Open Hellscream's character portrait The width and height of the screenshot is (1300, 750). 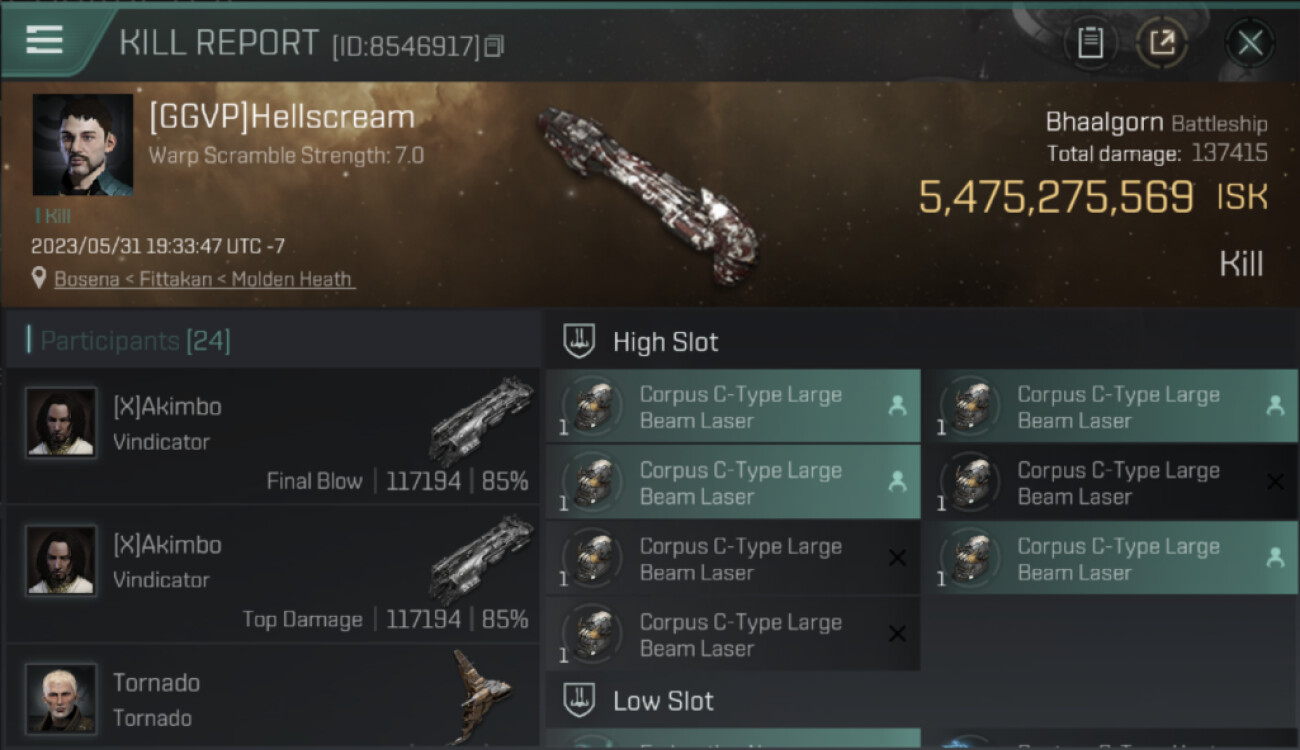tap(83, 145)
